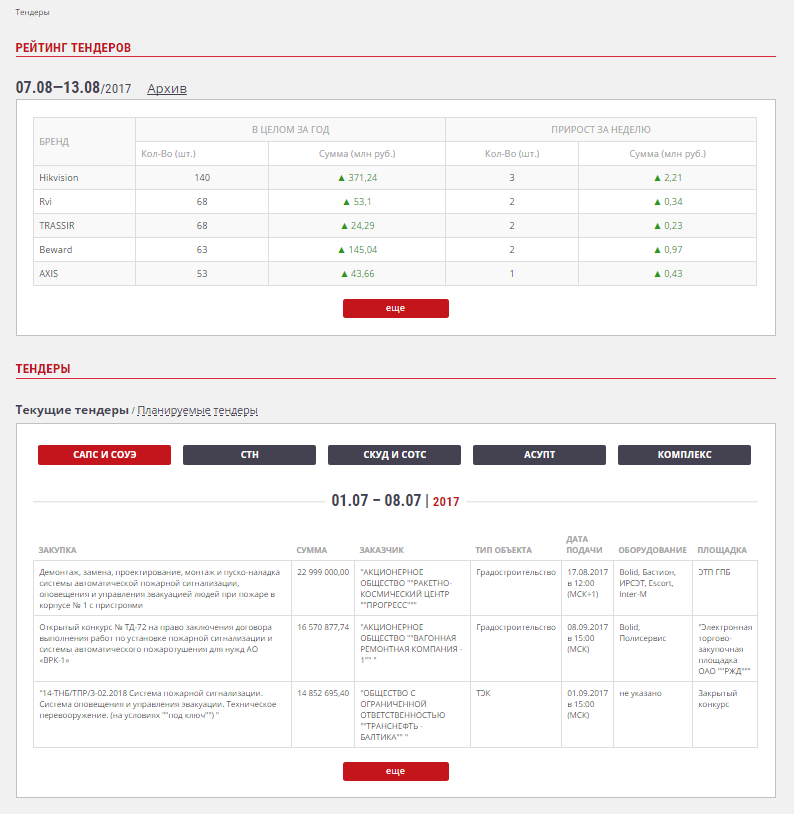Click the green arrow beside 2,21
The height and width of the screenshot is (814, 794).
click(655, 178)
